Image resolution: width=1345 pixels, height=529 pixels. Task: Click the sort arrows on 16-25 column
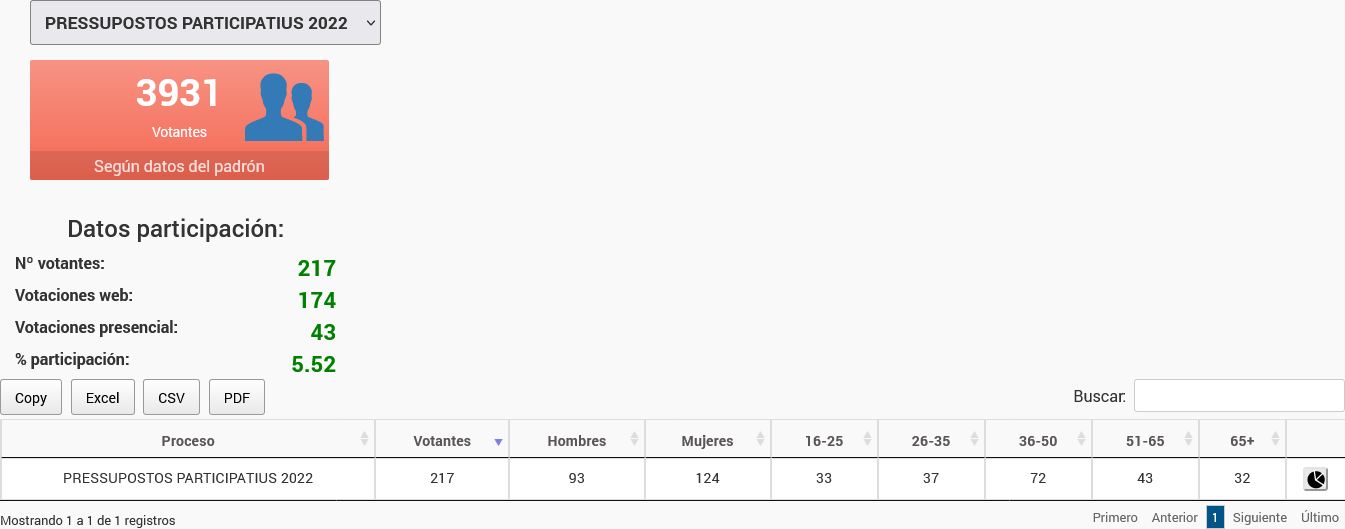pyautogui.click(x=868, y=440)
